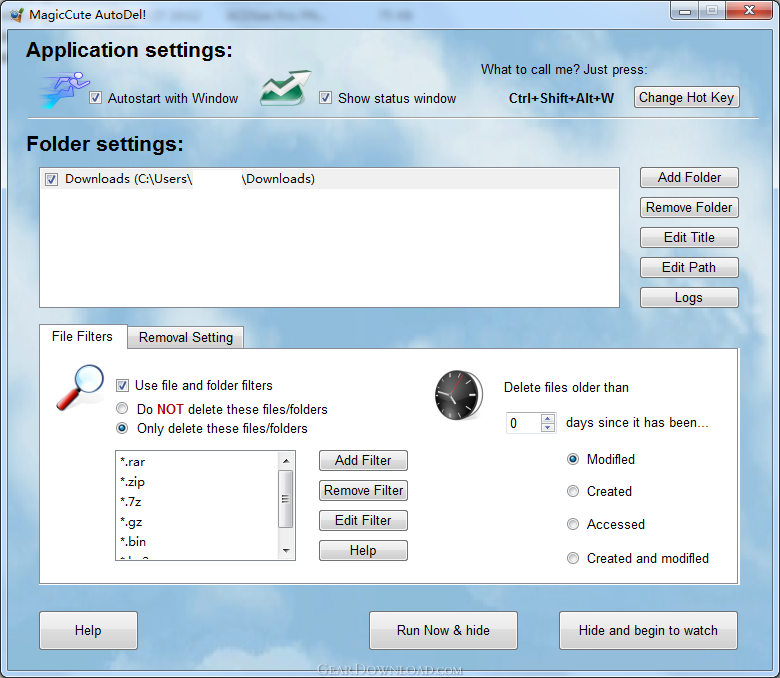Screen dimensions: 780x678
Task: Click Run Now & hide button
Action: (443, 631)
